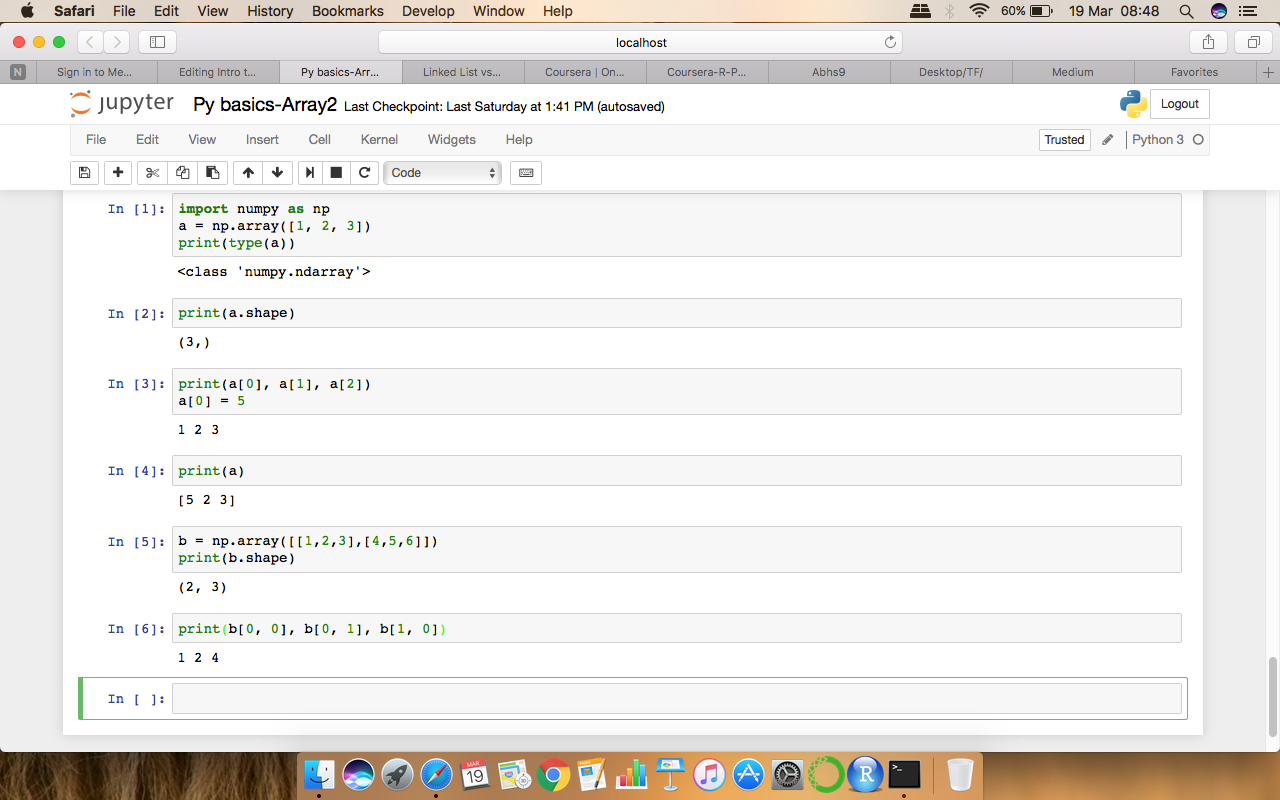This screenshot has height=800, width=1280.
Task: Interrupt the kernel
Action: 336,172
